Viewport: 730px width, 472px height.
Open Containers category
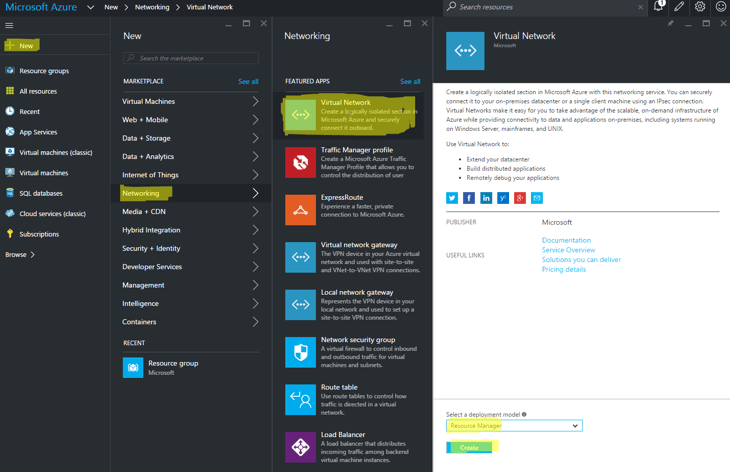[190, 322]
